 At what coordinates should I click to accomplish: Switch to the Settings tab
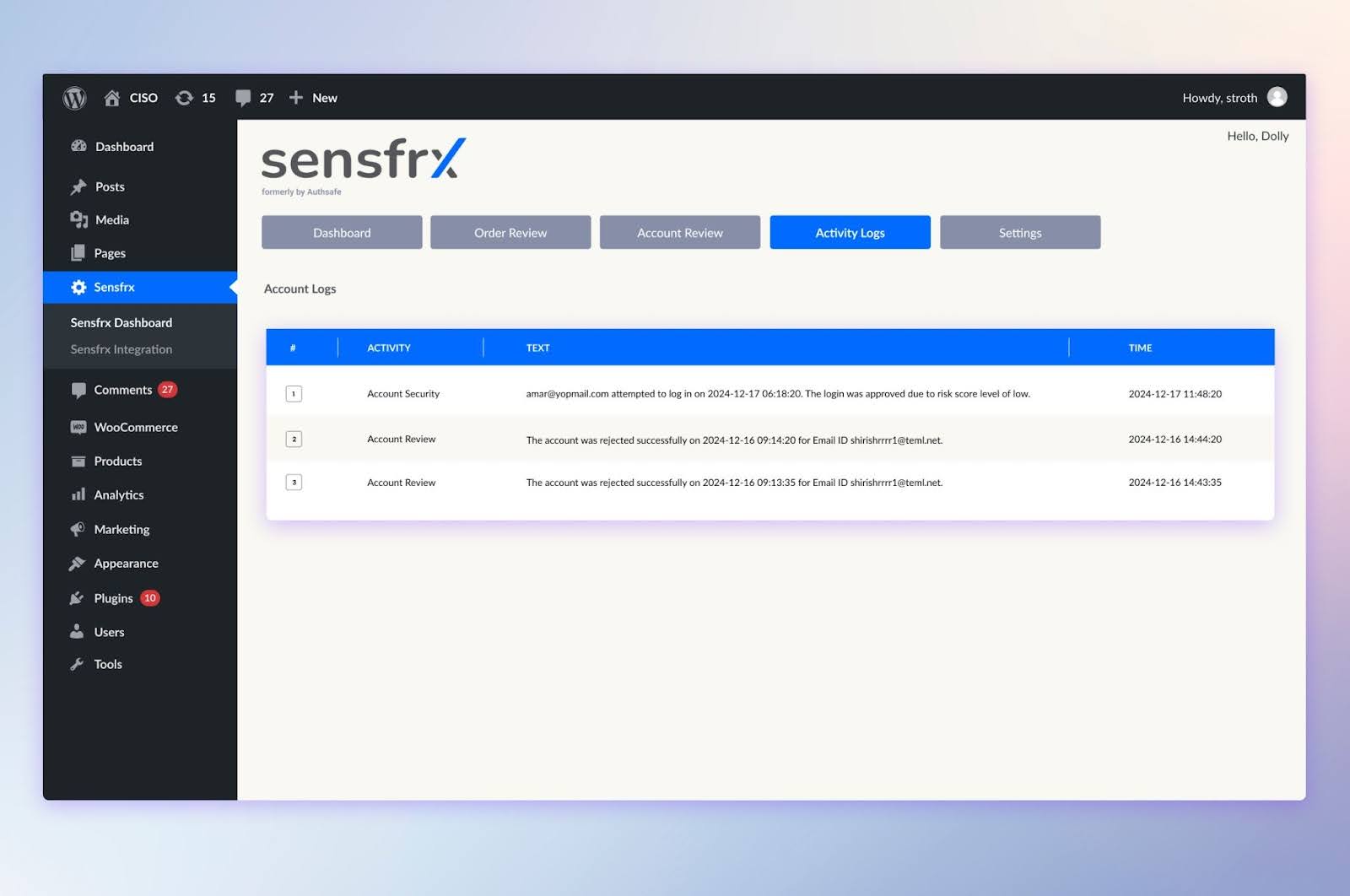(x=1020, y=232)
